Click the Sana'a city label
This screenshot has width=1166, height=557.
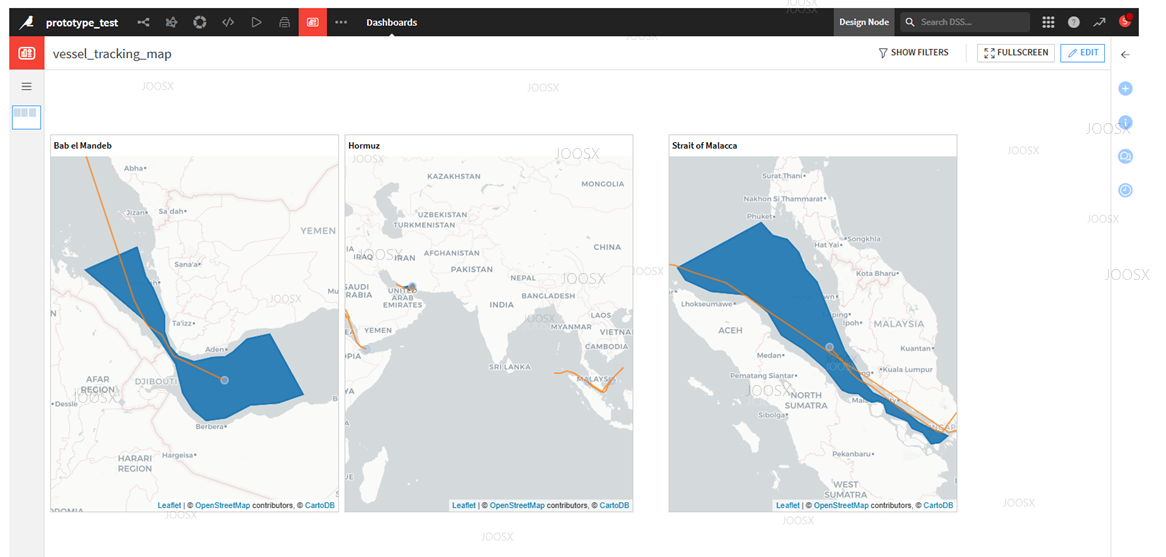(x=186, y=264)
